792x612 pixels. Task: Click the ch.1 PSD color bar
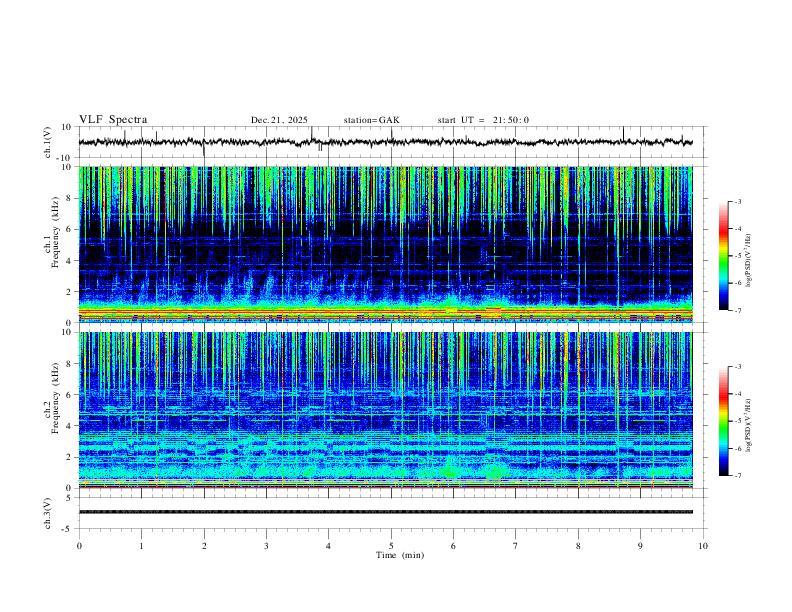point(723,256)
